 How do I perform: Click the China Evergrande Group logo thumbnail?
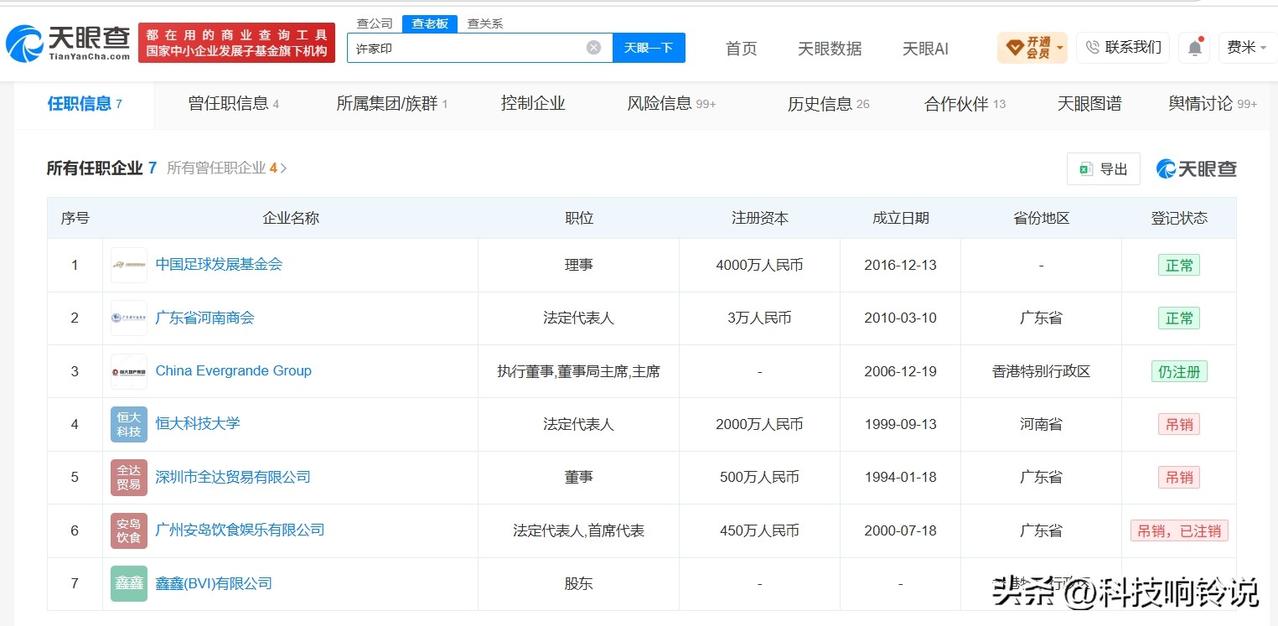tap(129, 371)
